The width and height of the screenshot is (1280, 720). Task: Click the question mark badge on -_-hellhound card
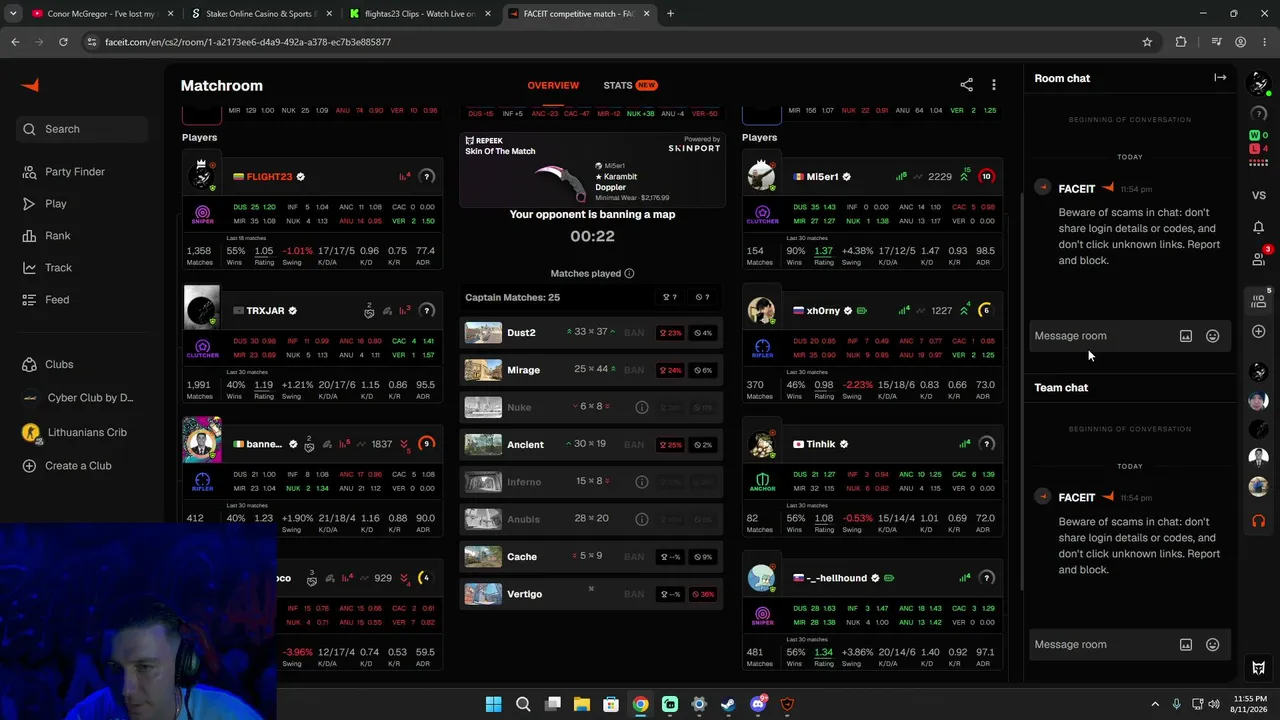[986, 578]
